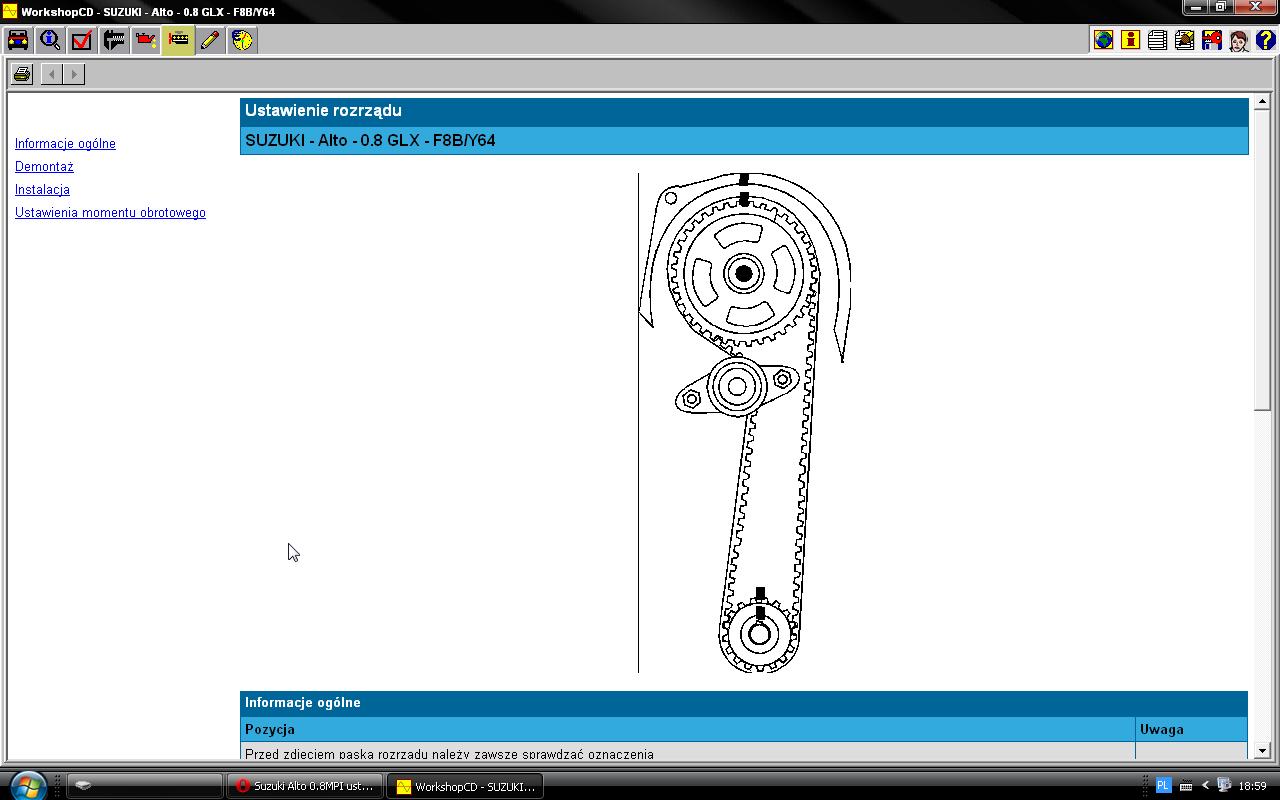
Task: Click the SUZUKI - Alto - 0.8 GLX - F8B/Y64 subtitle
Action: click(370, 141)
